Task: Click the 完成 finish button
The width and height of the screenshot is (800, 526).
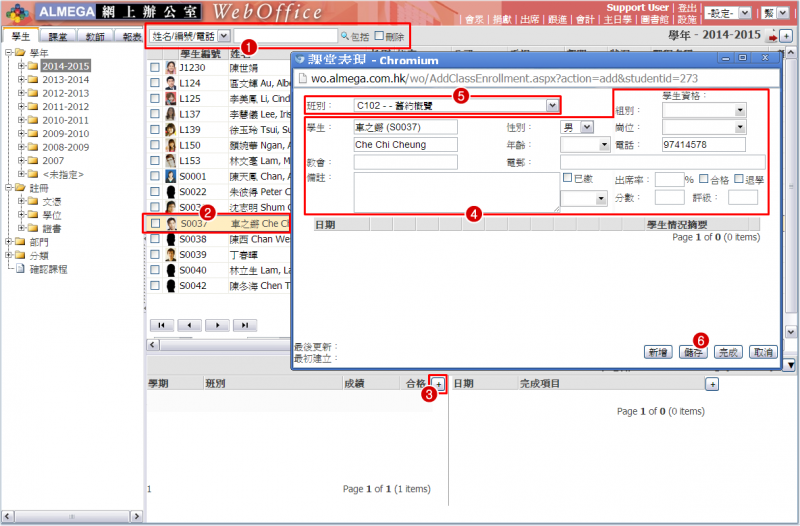Action: click(x=729, y=352)
